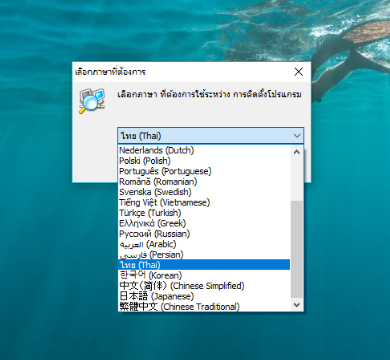Click the setup computer icon
The image size is (390, 360).
[x=92, y=101]
